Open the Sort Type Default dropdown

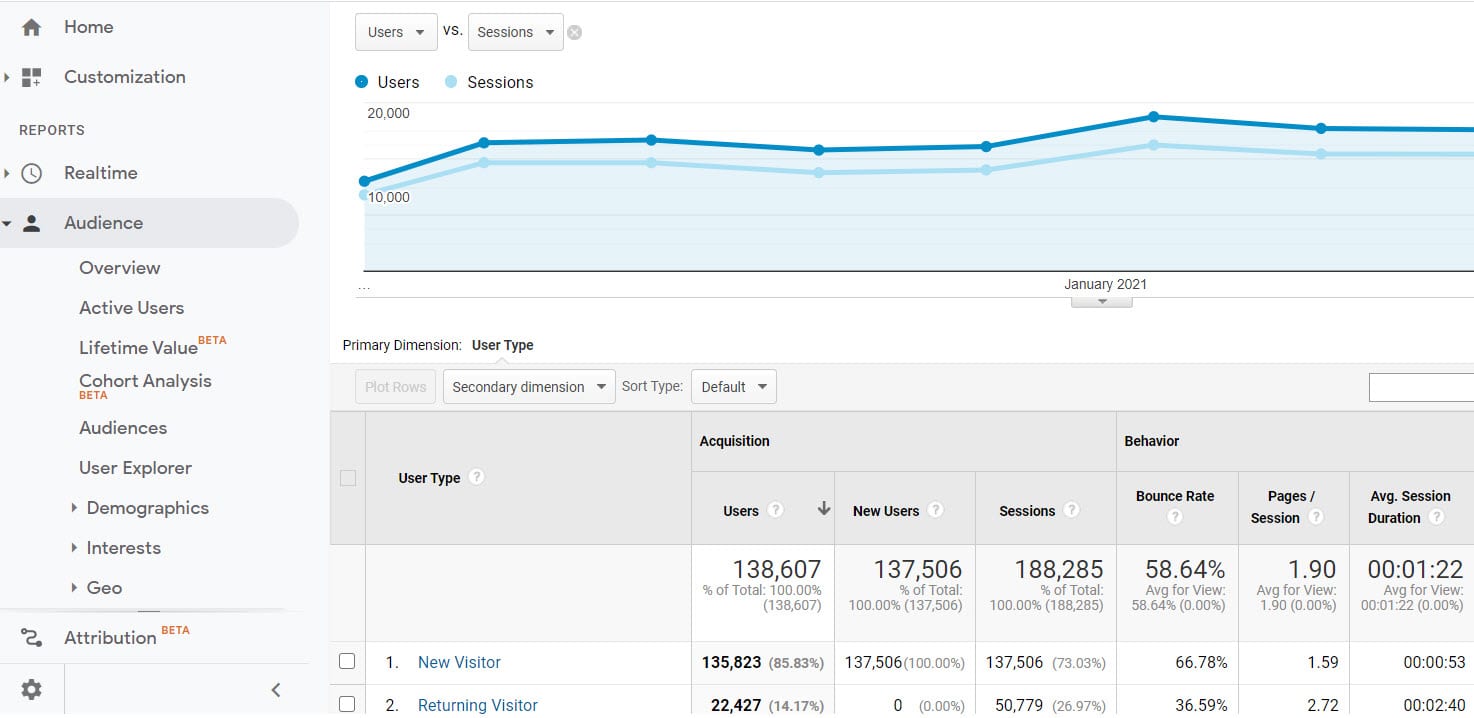click(733, 386)
